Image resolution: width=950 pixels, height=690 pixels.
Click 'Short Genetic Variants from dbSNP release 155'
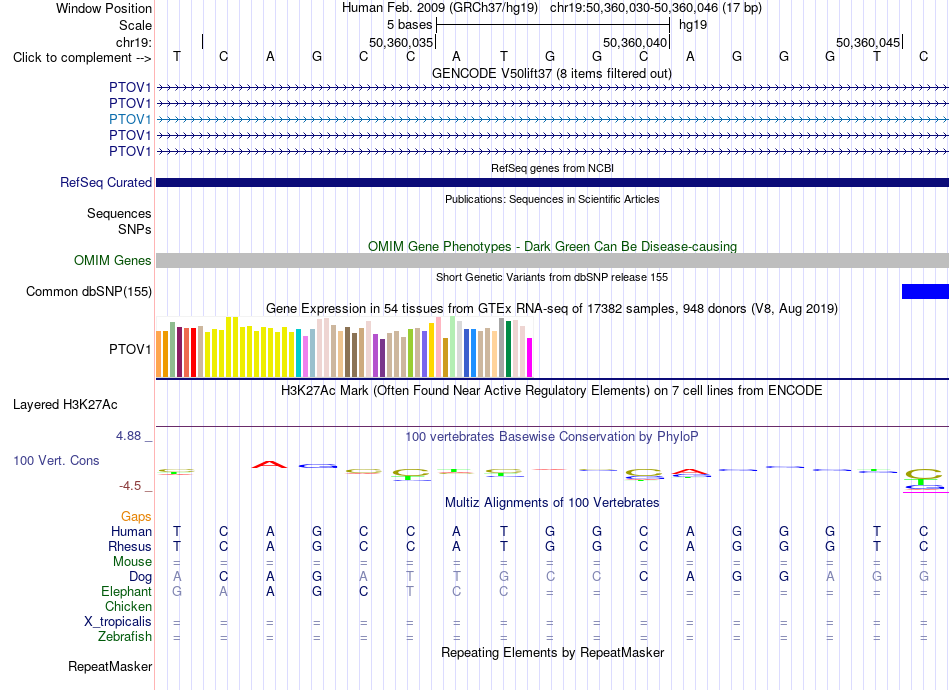552,277
